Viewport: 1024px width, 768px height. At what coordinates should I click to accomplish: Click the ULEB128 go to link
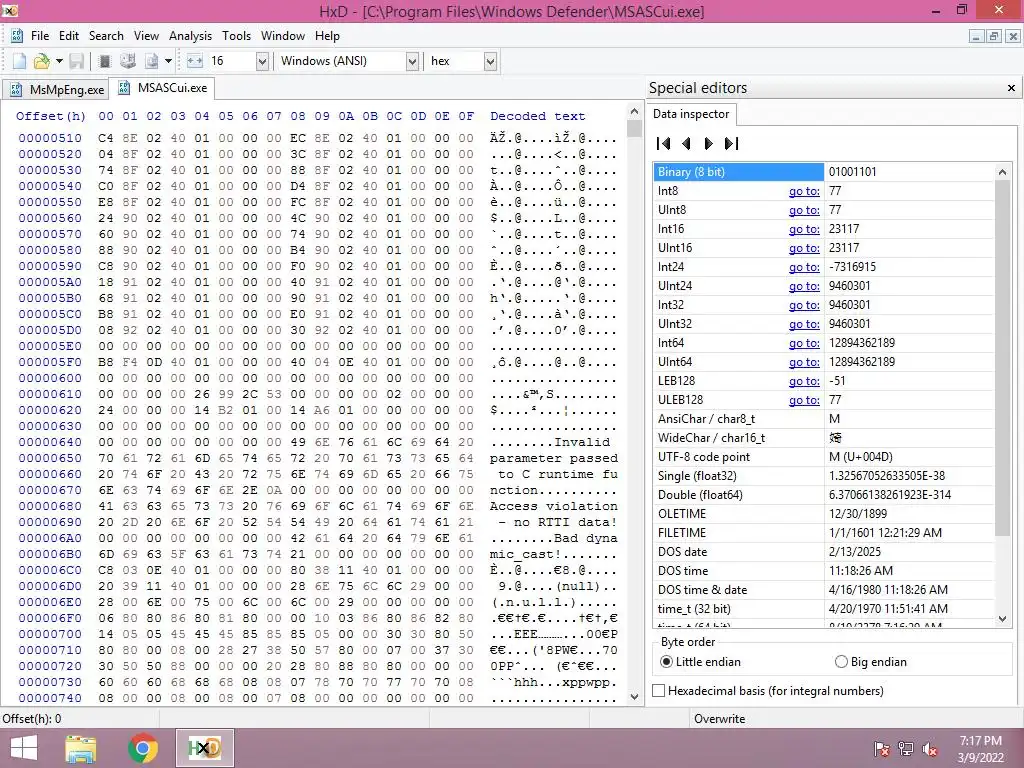[x=804, y=400]
